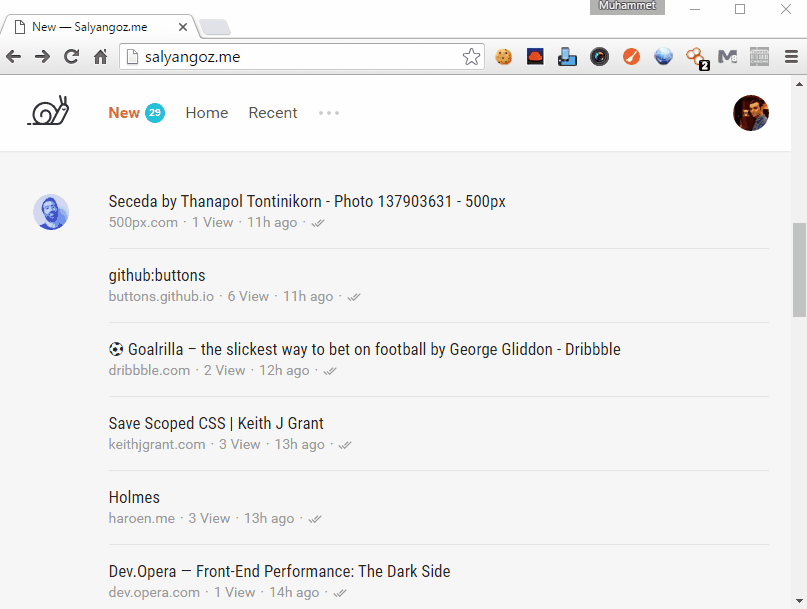Click the dev.opera.com source domain
The height and width of the screenshot is (609, 807).
pyautogui.click(x=154, y=593)
